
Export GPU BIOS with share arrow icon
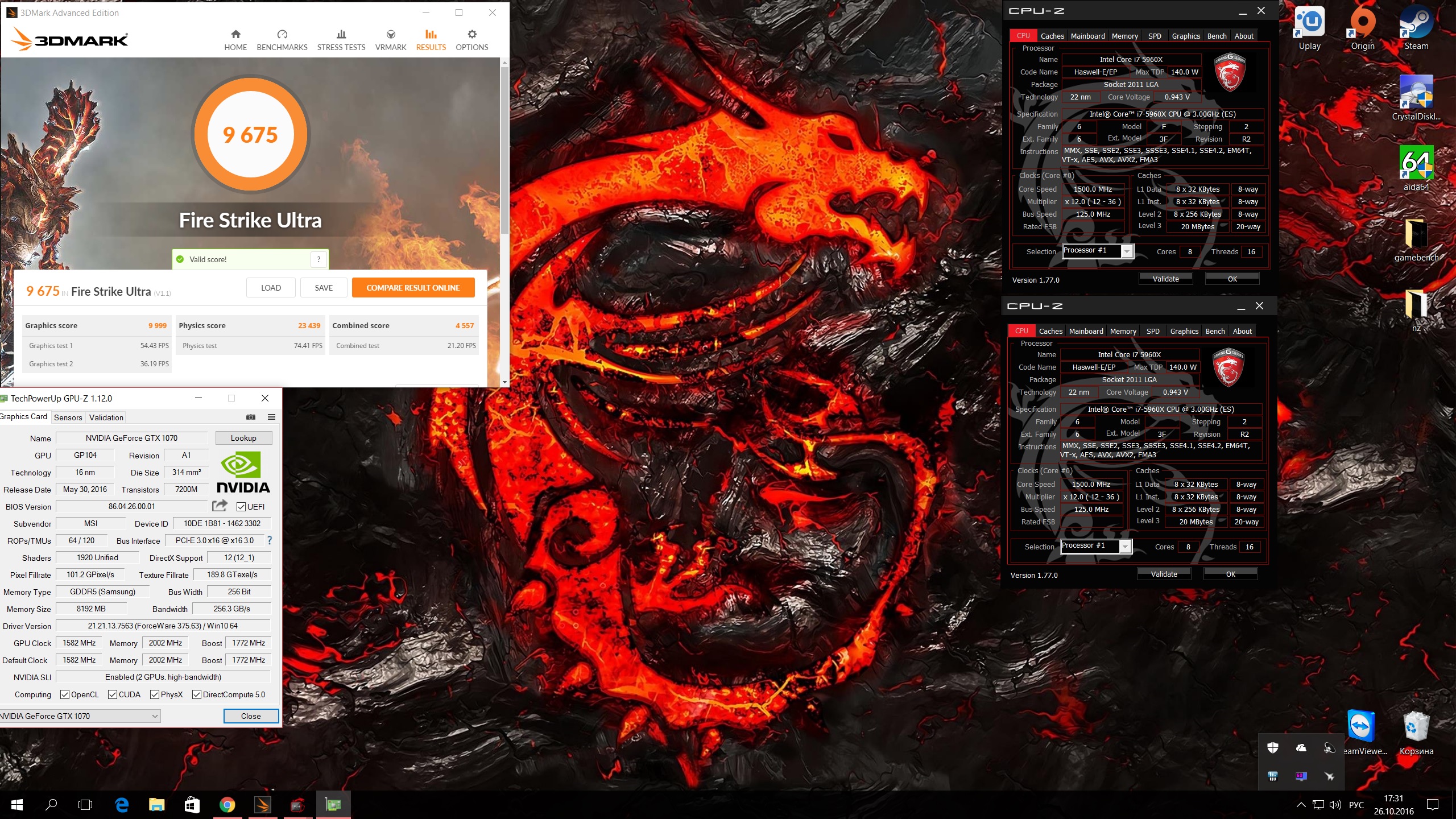pos(220,506)
